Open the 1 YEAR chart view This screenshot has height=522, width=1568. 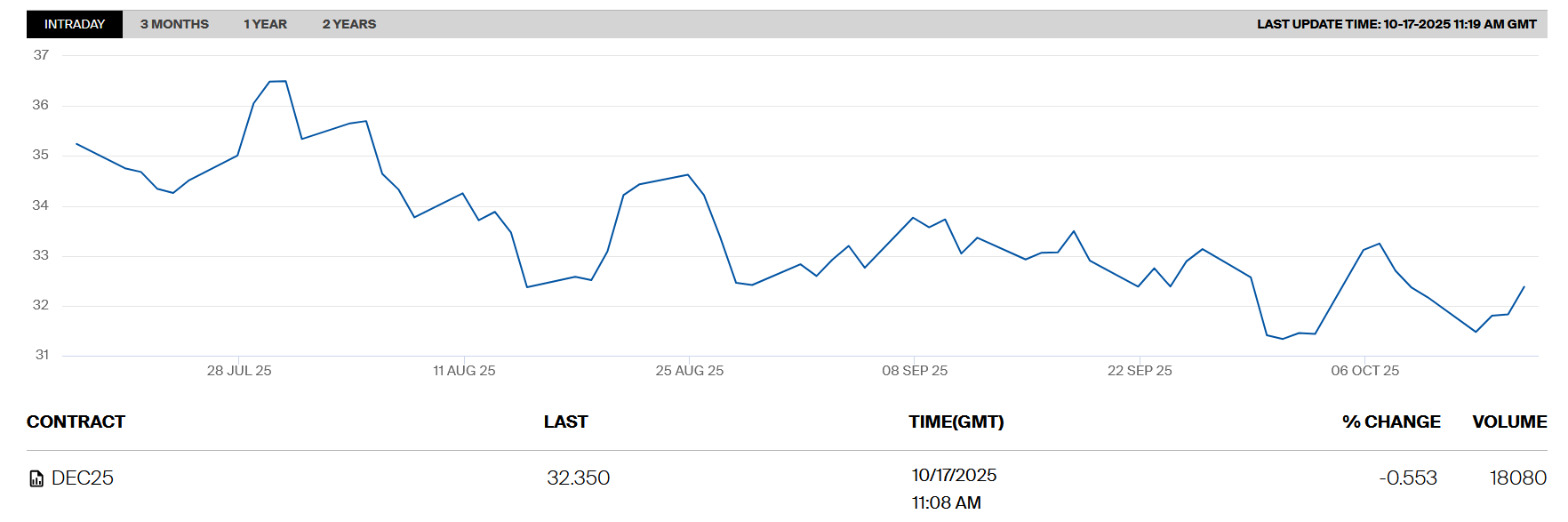(265, 24)
